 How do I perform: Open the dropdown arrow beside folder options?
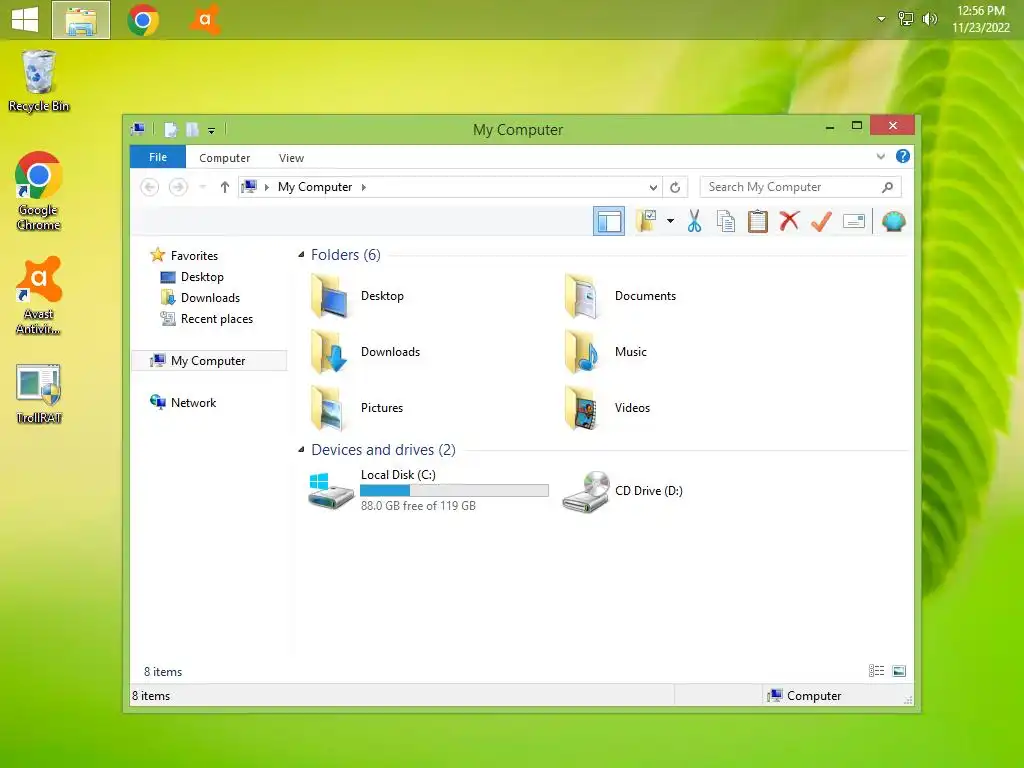[670, 221]
